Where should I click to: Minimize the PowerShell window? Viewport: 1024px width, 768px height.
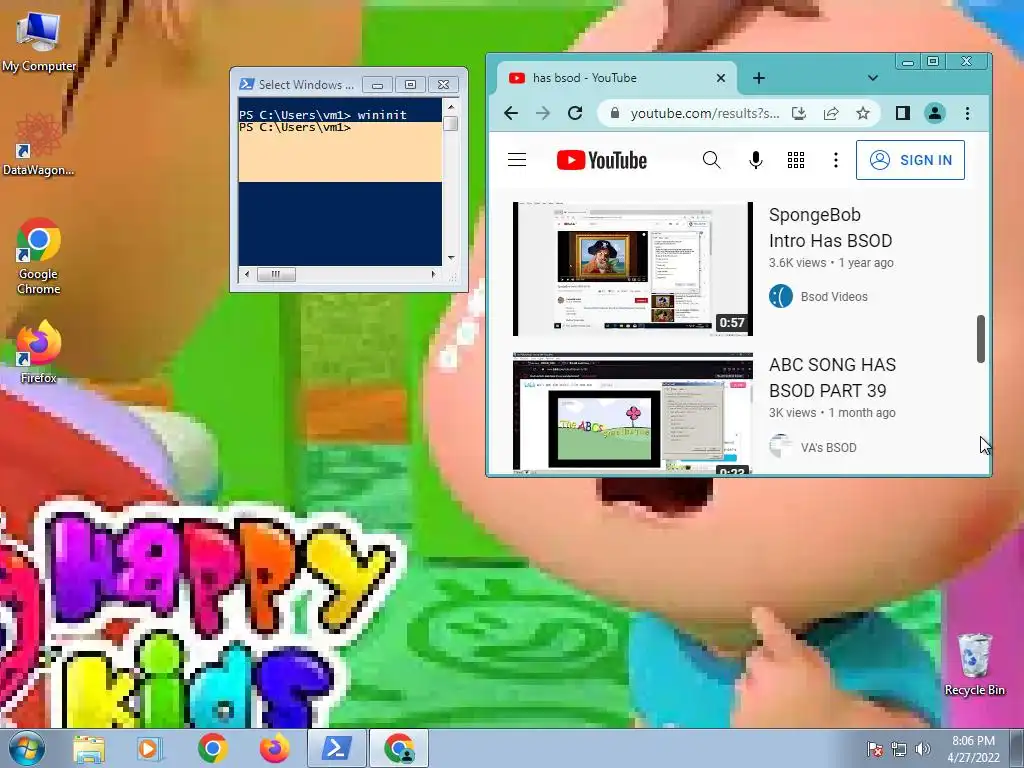tap(377, 84)
